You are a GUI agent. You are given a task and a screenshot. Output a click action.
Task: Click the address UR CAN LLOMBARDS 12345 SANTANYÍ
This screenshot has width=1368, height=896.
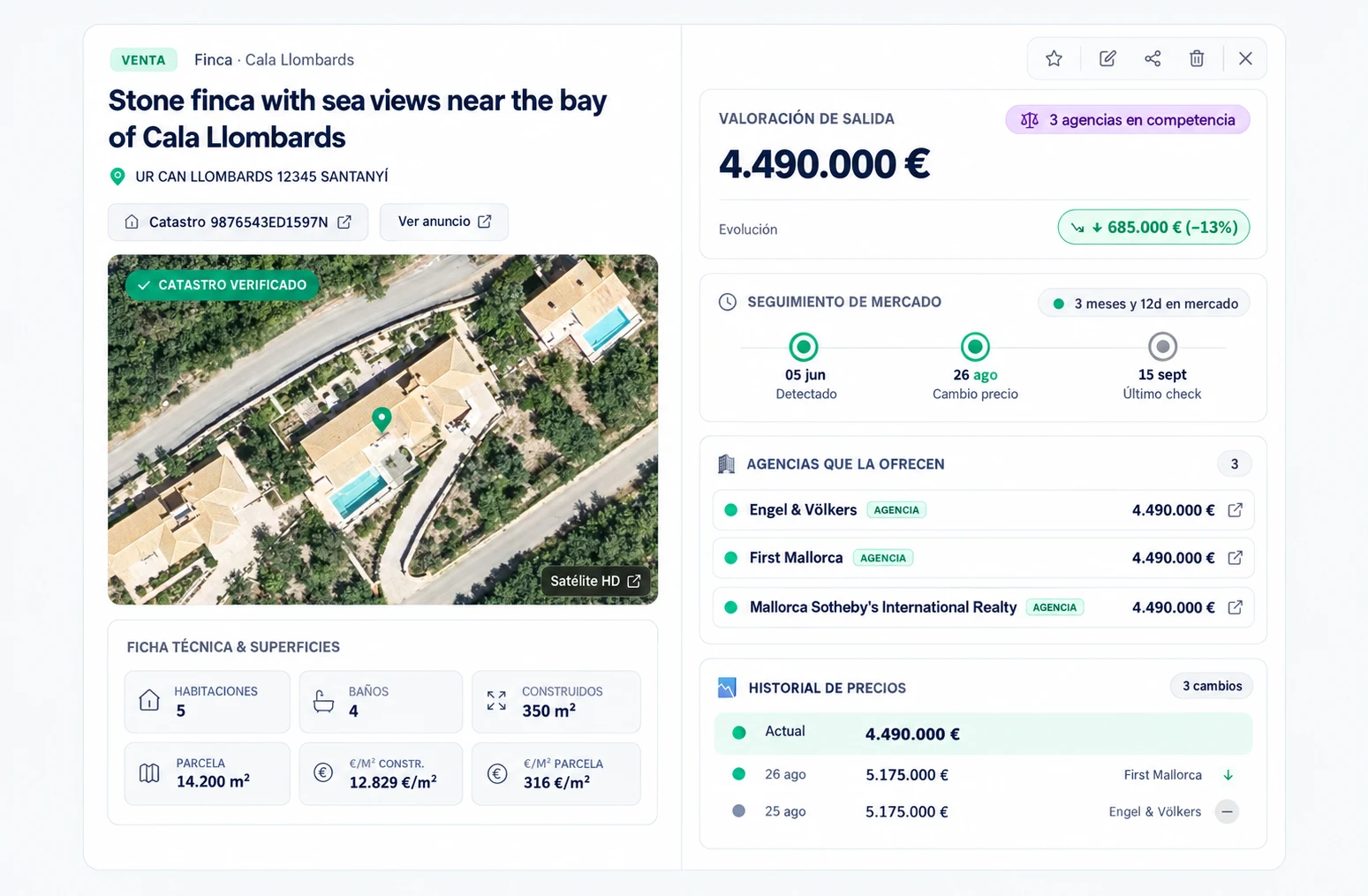pos(261,177)
